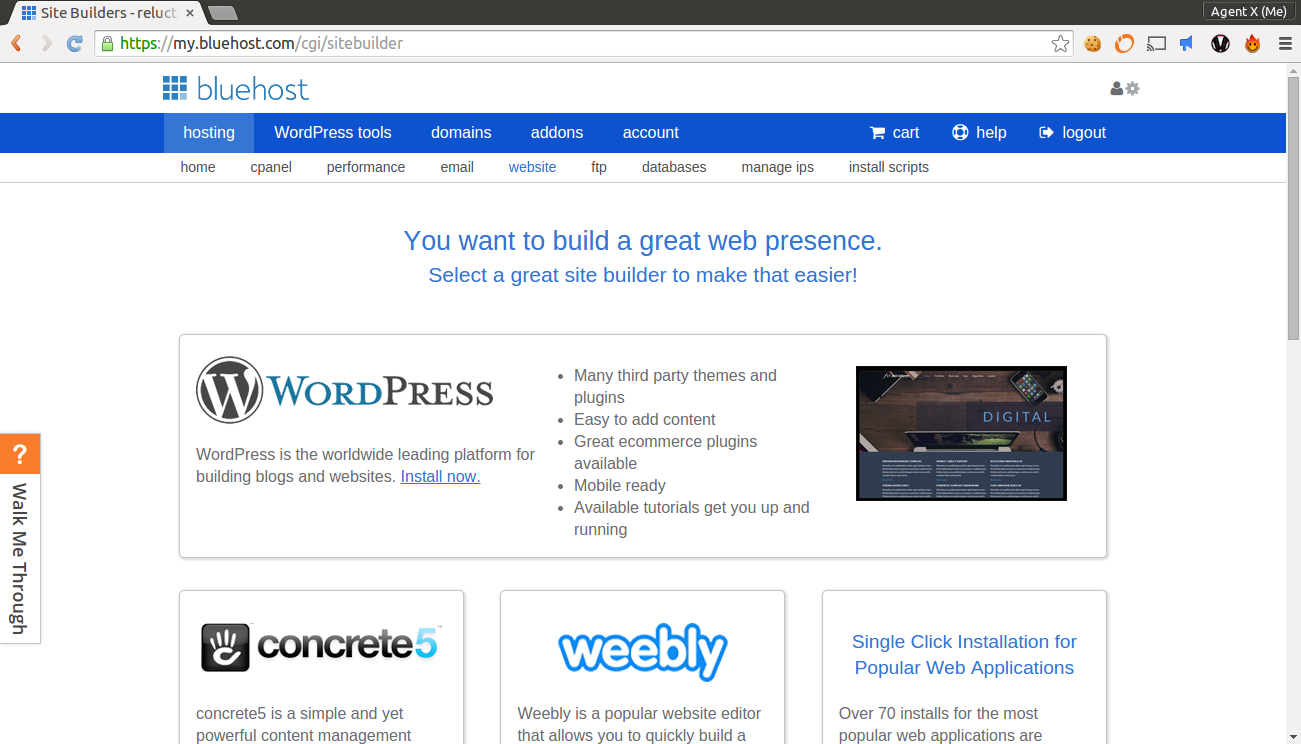Click the cast screen extension icon
This screenshot has height=744, width=1301.
click(1157, 43)
